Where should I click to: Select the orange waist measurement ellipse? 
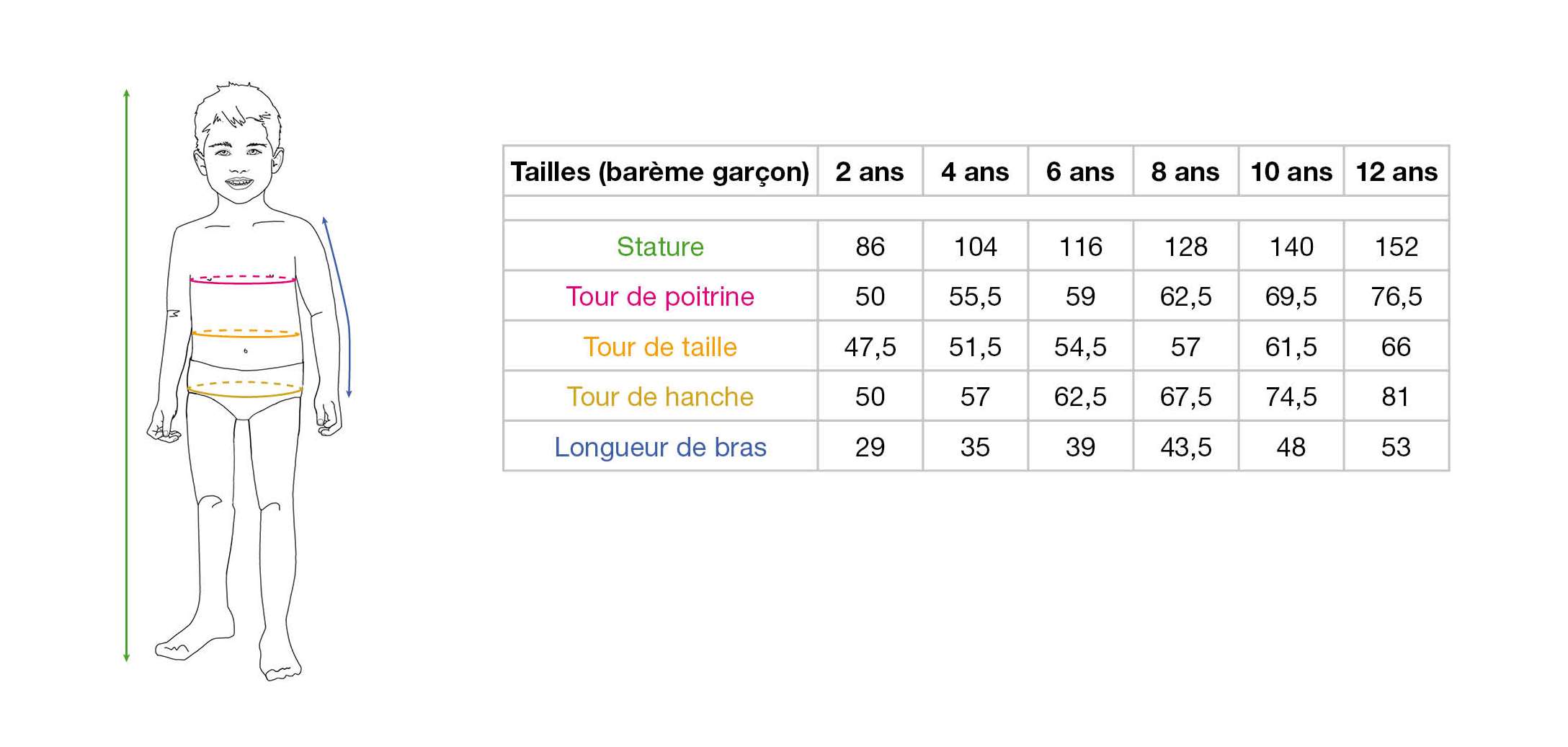pyautogui.click(x=246, y=334)
